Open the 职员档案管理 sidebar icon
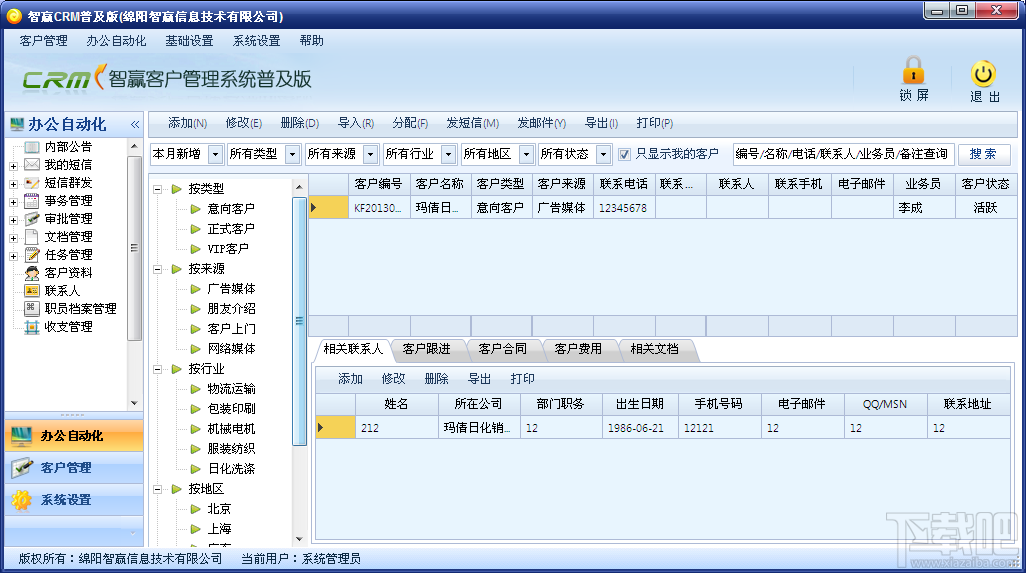The image size is (1026, 573). click(x=31, y=309)
